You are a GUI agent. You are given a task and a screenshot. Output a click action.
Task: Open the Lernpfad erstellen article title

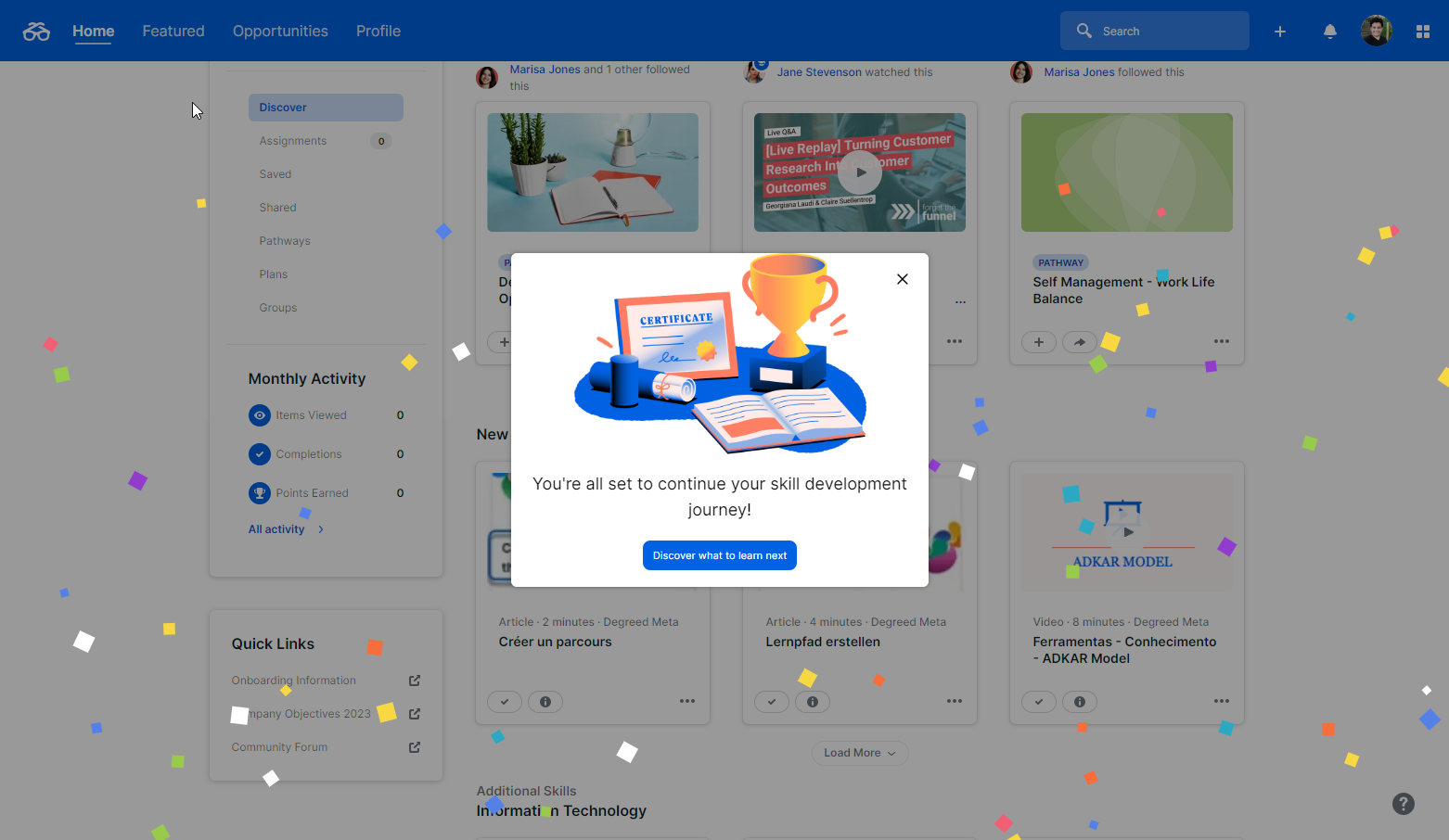pyautogui.click(x=823, y=642)
